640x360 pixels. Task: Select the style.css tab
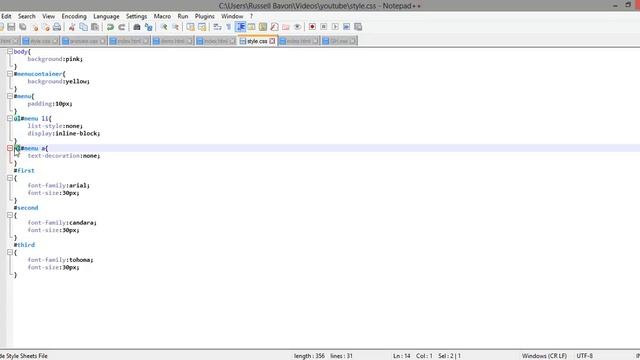pos(257,41)
